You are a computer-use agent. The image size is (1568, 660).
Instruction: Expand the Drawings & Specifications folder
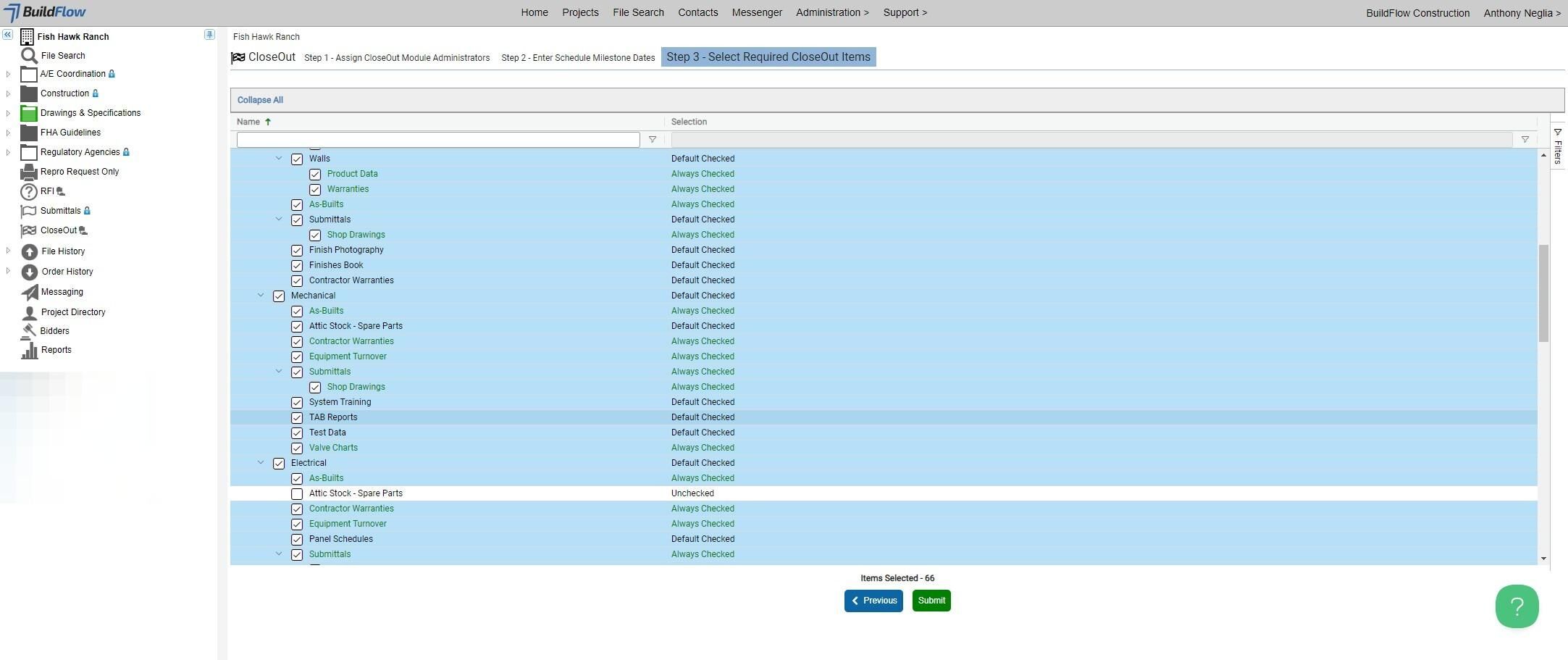[x=8, y=113]
